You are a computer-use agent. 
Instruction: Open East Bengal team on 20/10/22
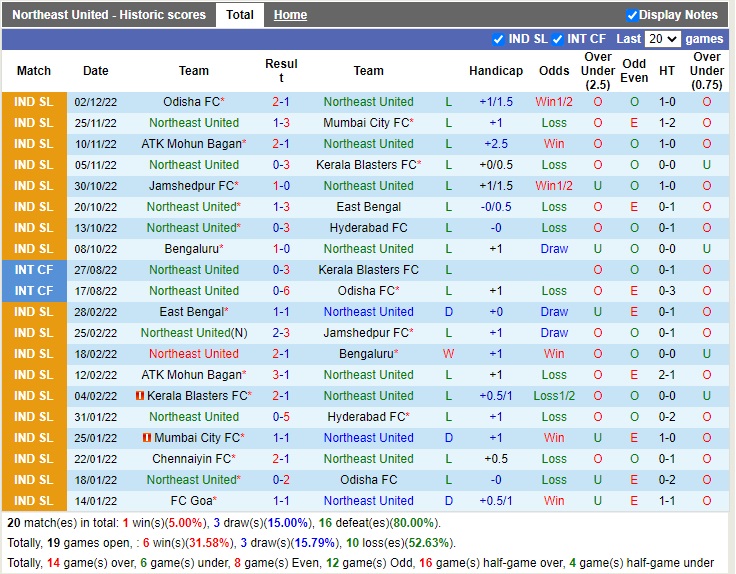point(368,207)
